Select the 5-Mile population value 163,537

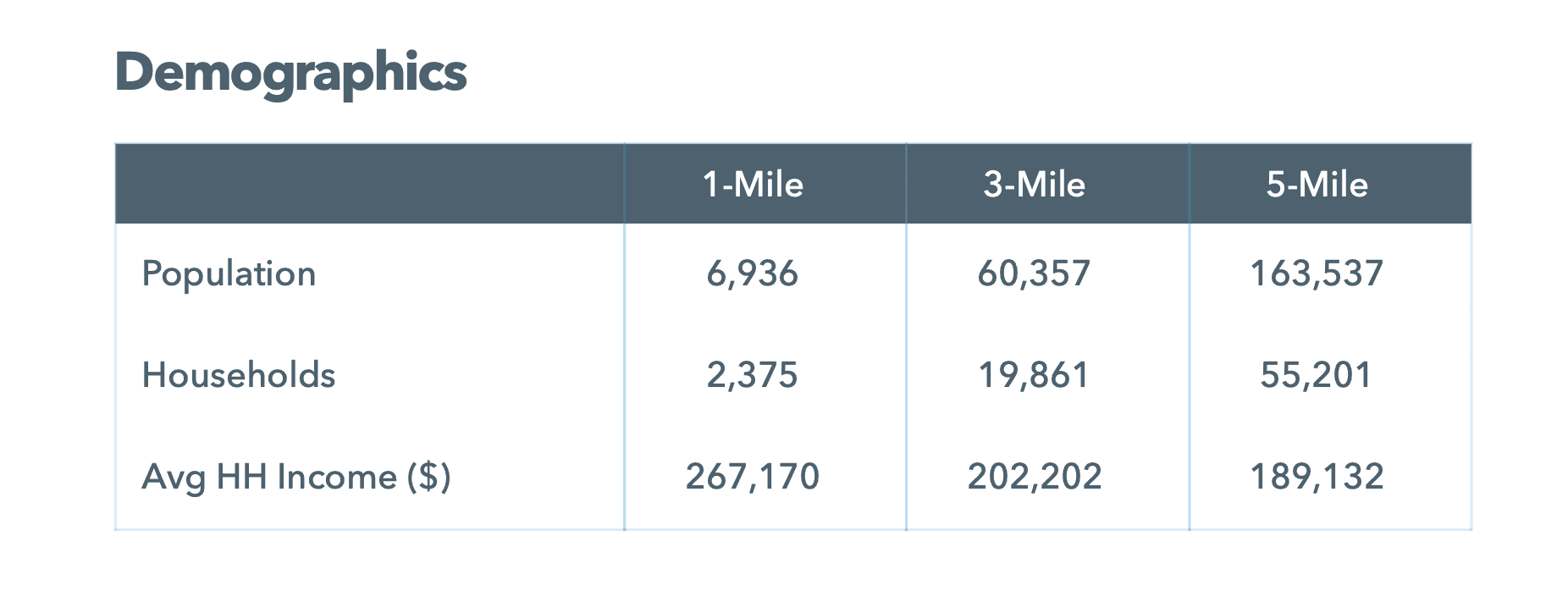click(1317, 274)
